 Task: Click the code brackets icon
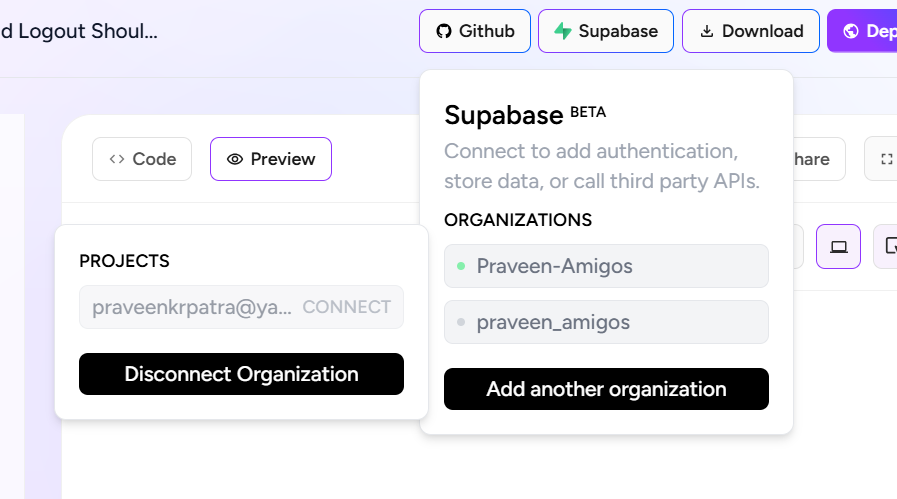coord(117,159)
